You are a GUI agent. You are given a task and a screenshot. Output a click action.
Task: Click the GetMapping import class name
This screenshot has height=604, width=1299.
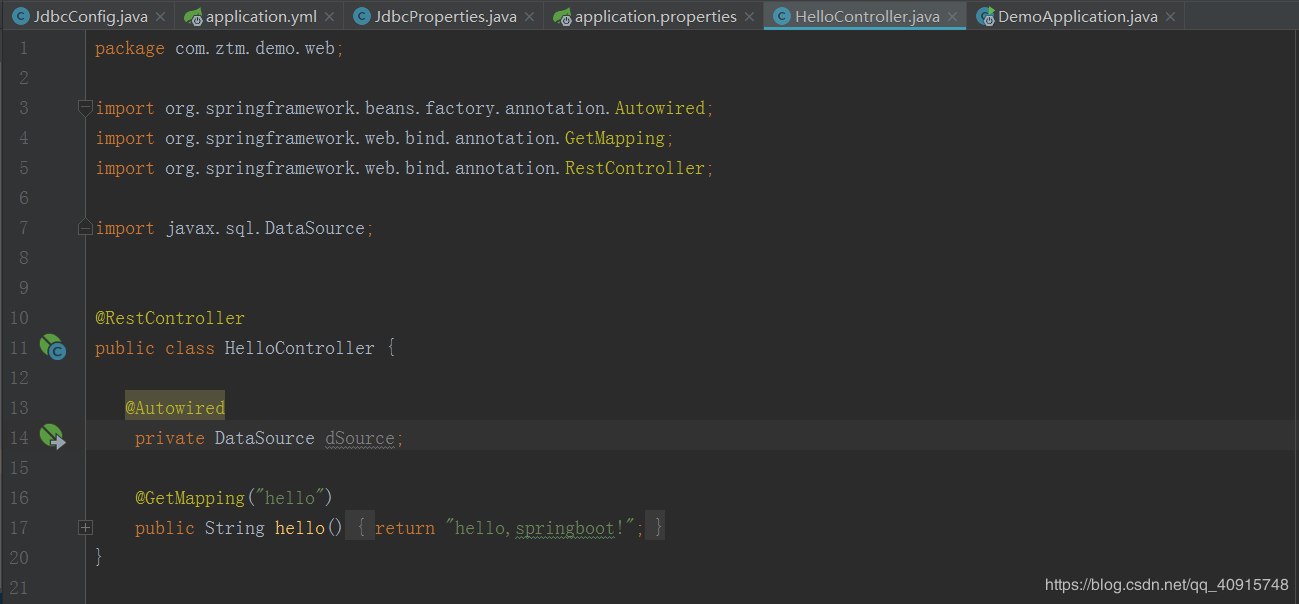click(x=614, y=138)
